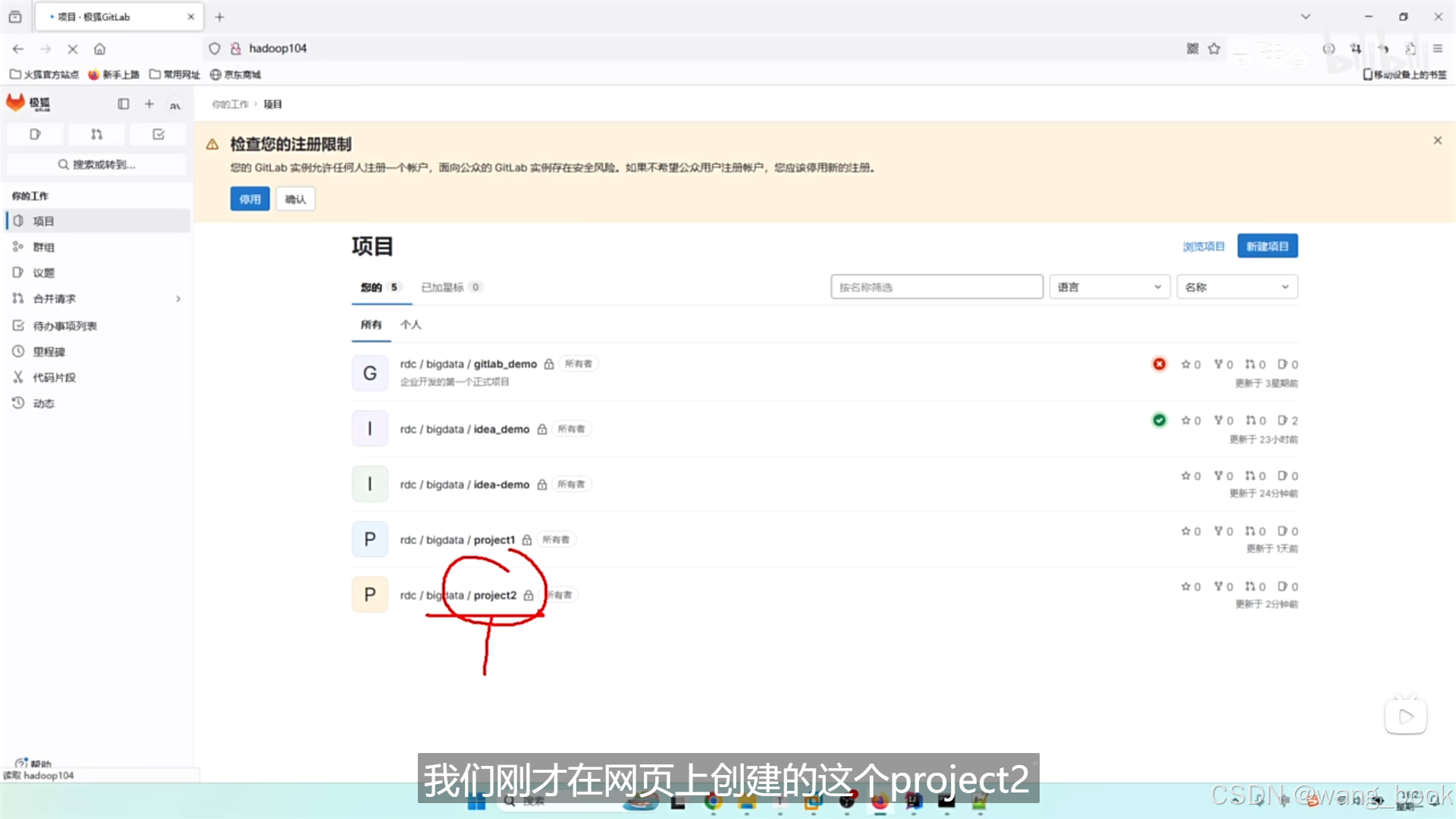Click the 确认 button in banner

296,199
